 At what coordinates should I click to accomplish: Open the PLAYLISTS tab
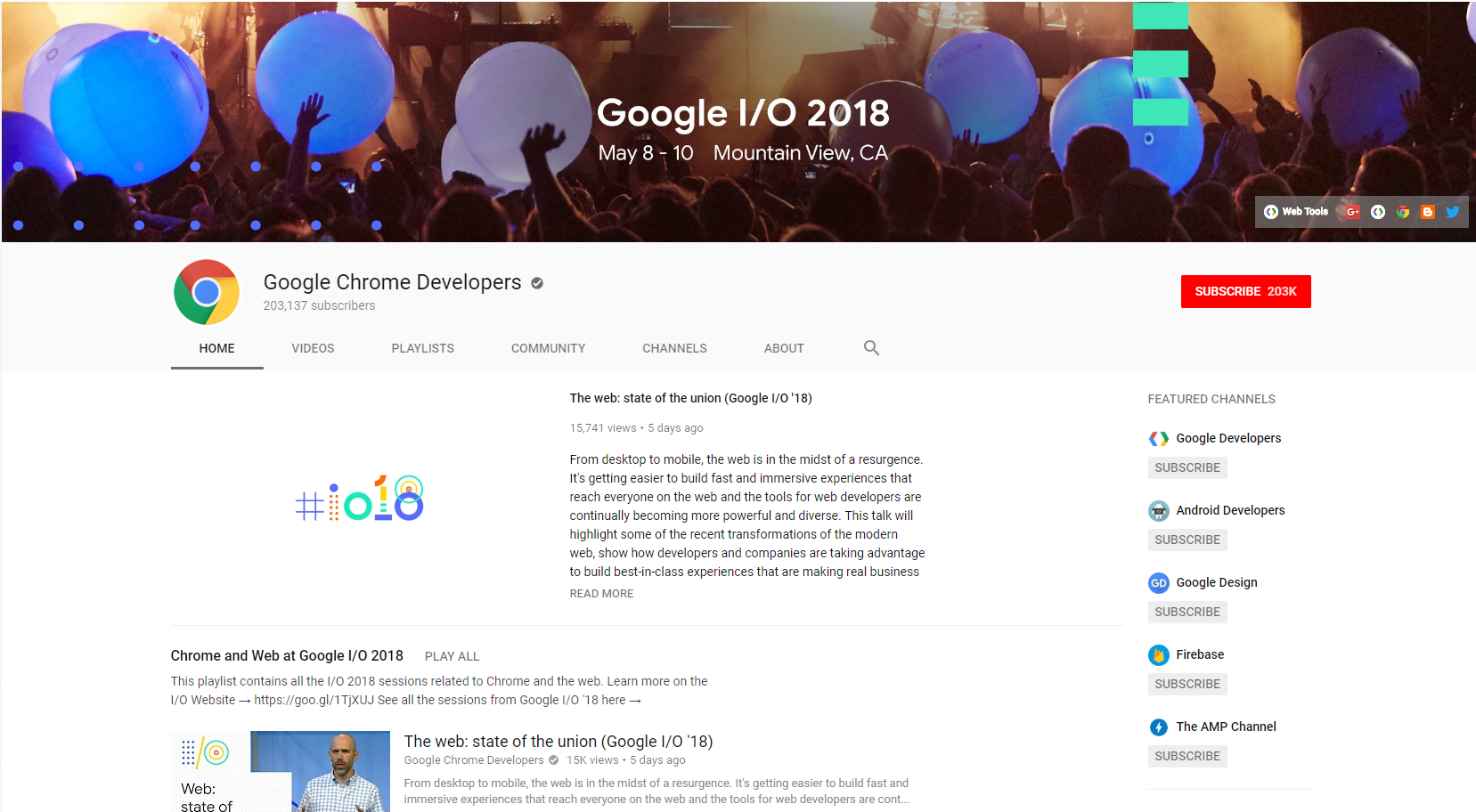coord(422,348)
